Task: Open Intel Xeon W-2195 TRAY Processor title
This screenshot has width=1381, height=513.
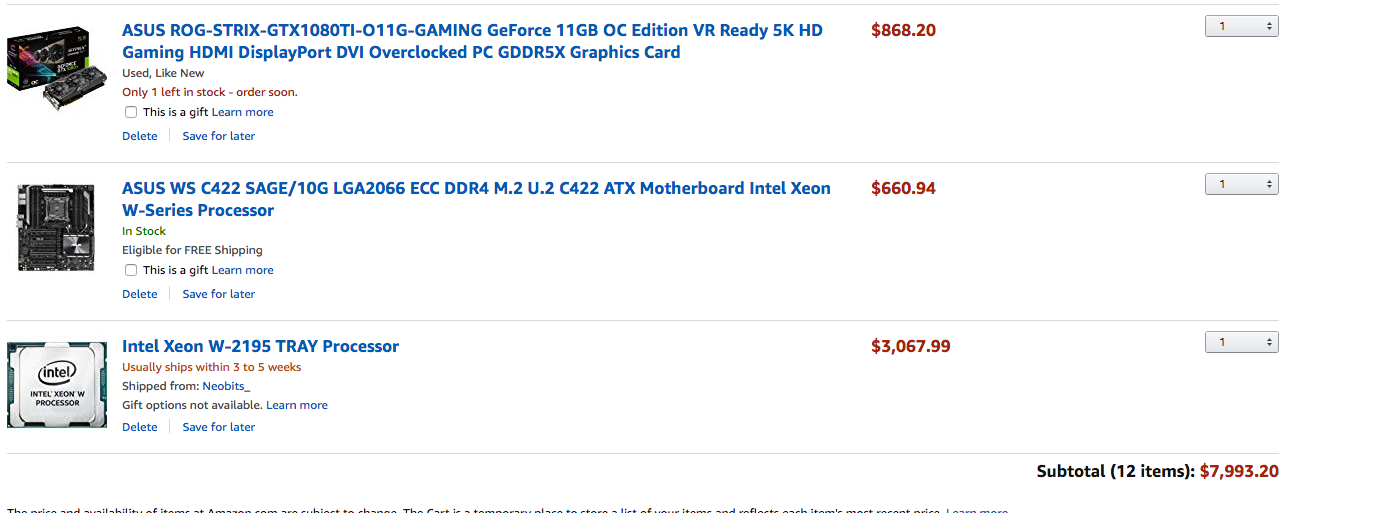Action: (x=260, y=346)
